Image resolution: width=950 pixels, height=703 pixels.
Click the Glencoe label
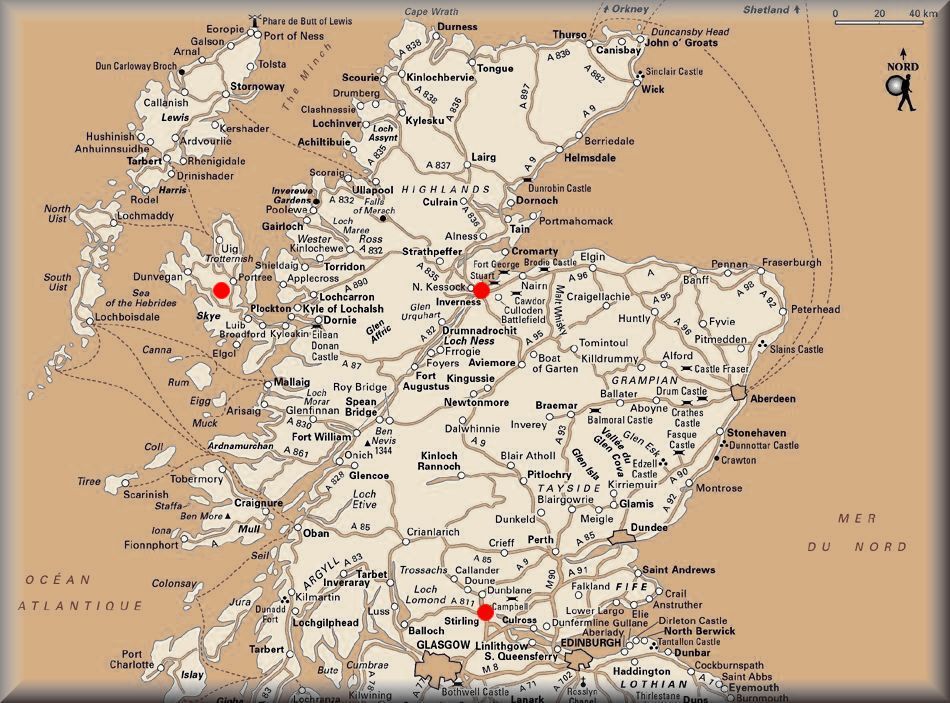tap(368, 476)
